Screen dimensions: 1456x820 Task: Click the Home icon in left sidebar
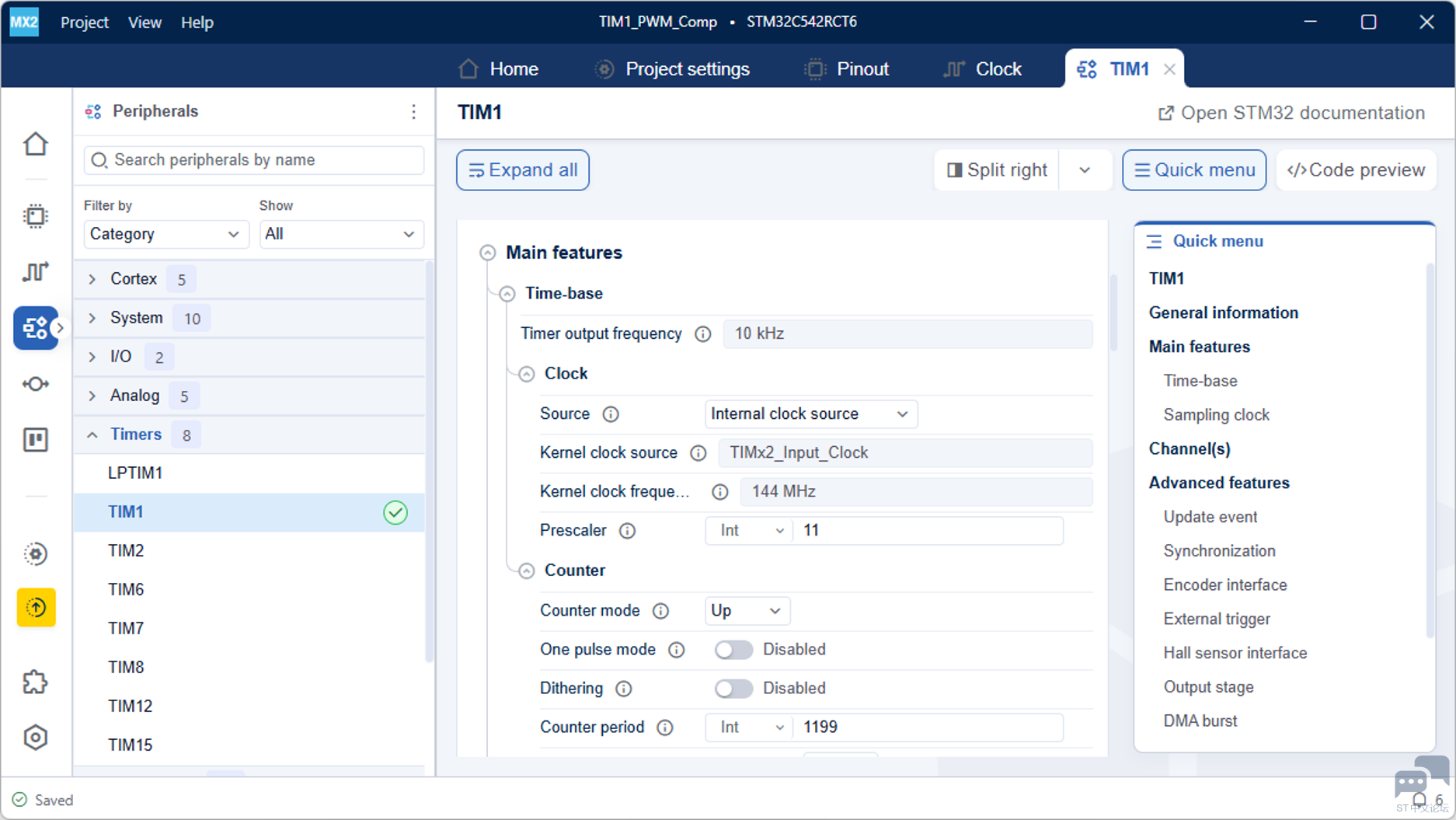pos(36,144)
